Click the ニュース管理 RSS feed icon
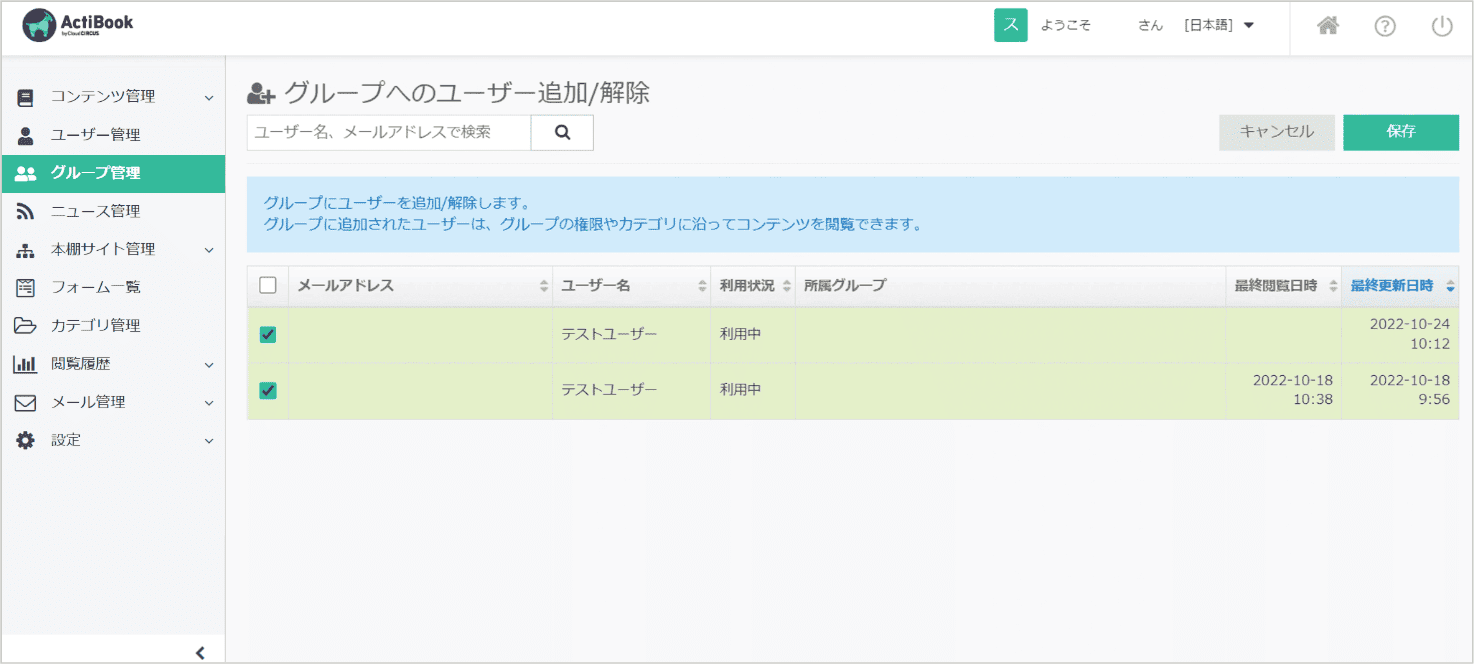 click(24, 211)
